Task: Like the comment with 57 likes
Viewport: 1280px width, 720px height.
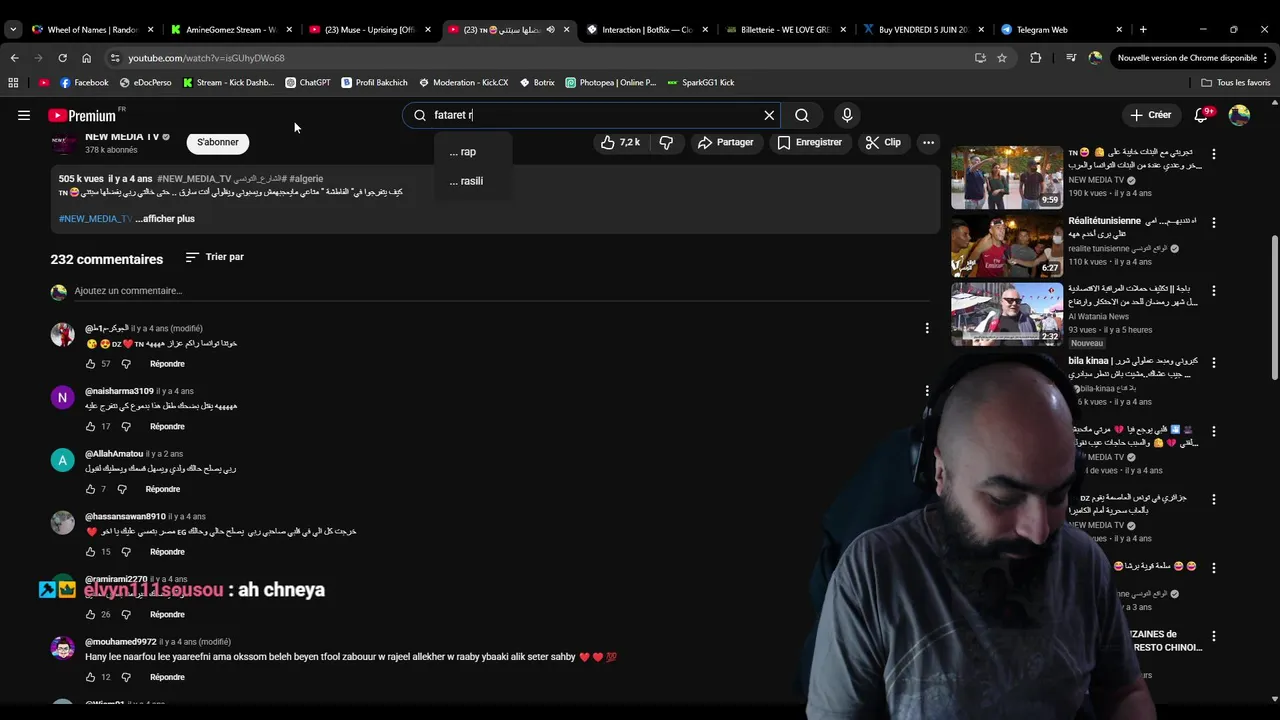Action: pyautogui.click(x=90, y=364)
